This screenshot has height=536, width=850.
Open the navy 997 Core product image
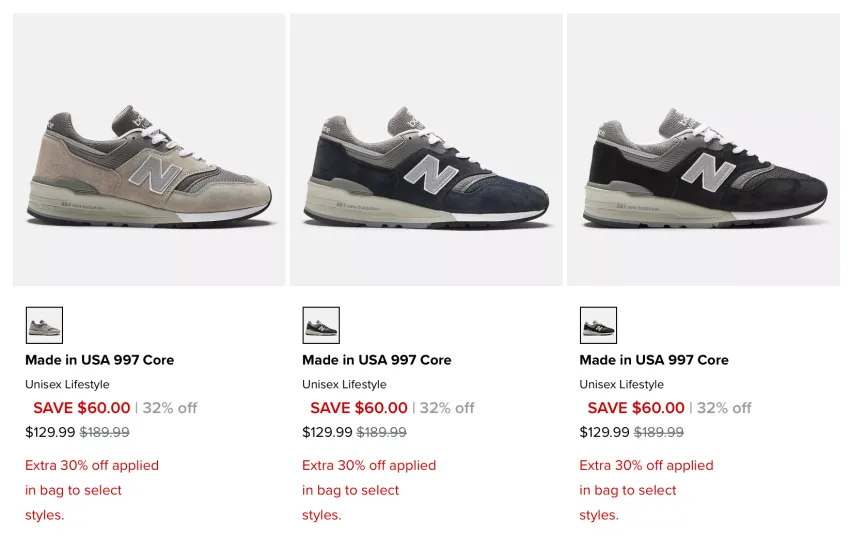pos(426,150)
